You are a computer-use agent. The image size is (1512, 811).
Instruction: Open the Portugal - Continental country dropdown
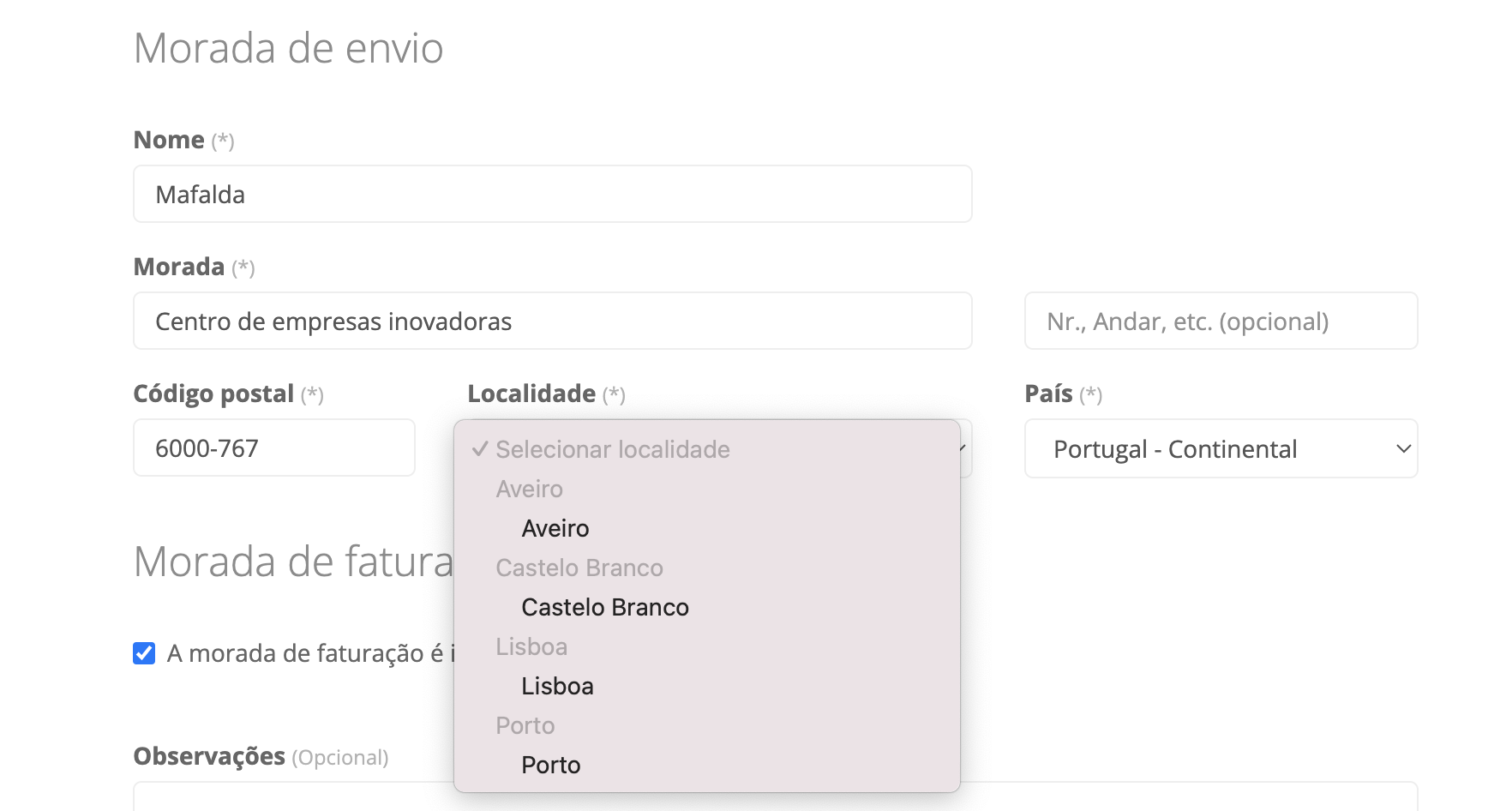point(1220,448)
